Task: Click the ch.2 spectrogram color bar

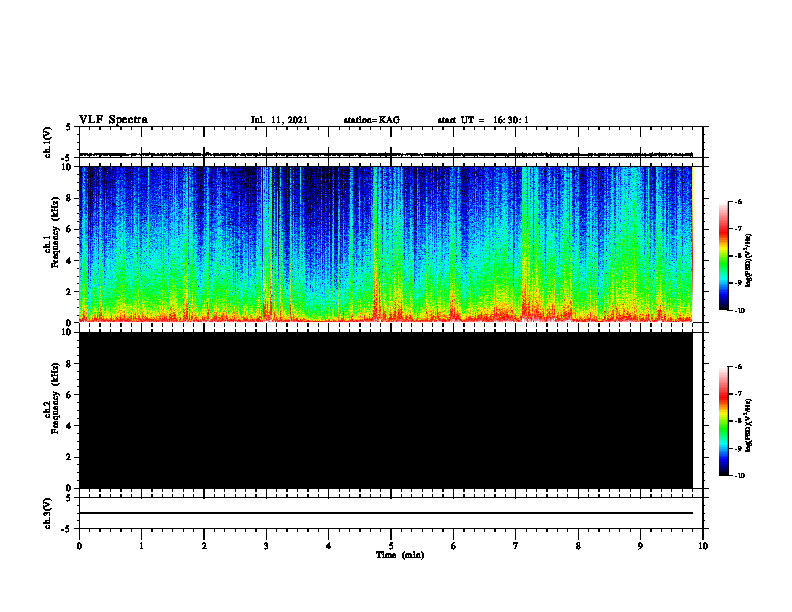Action: click(x=723, y=421)
